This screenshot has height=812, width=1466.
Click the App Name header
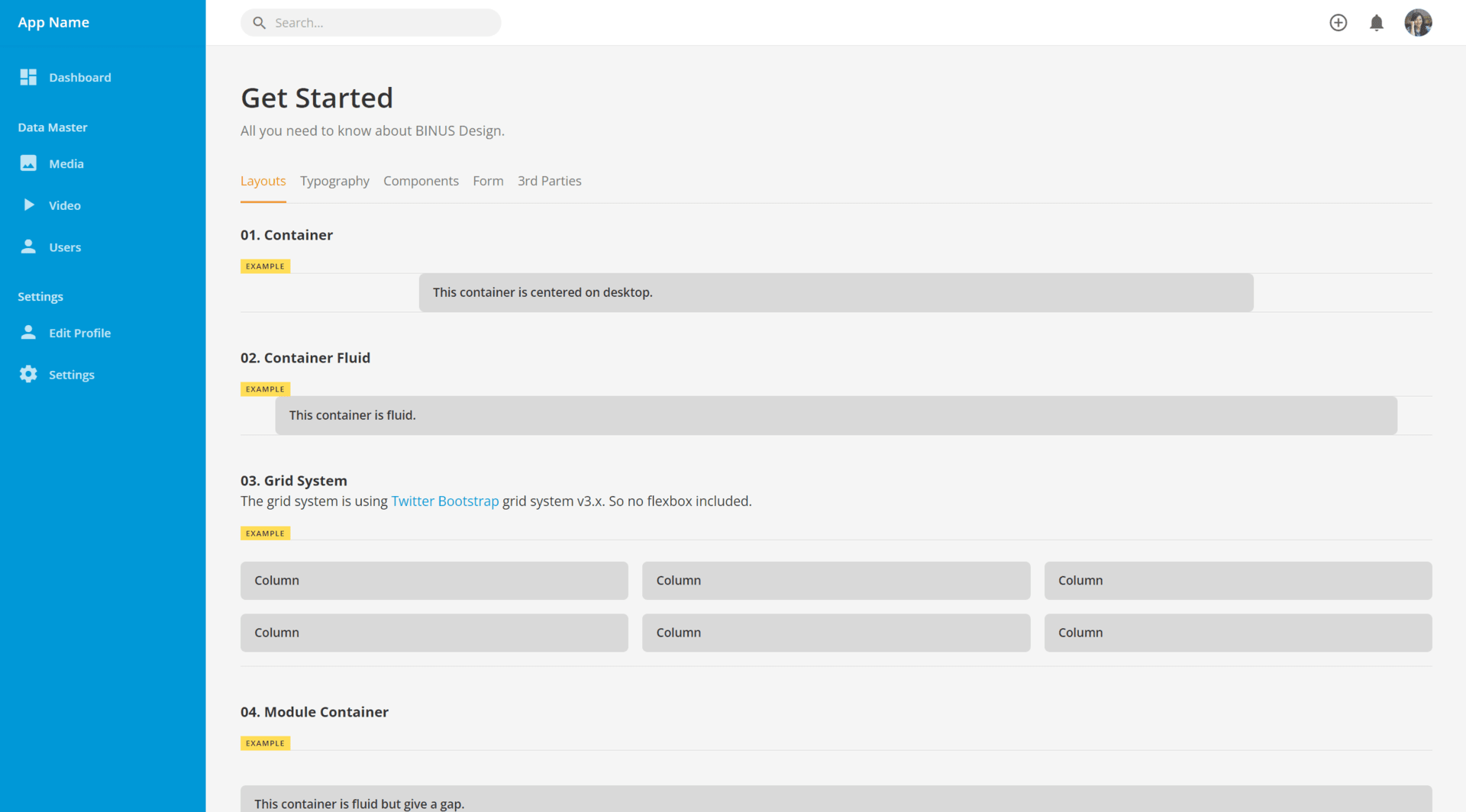[x=53, y=22]
